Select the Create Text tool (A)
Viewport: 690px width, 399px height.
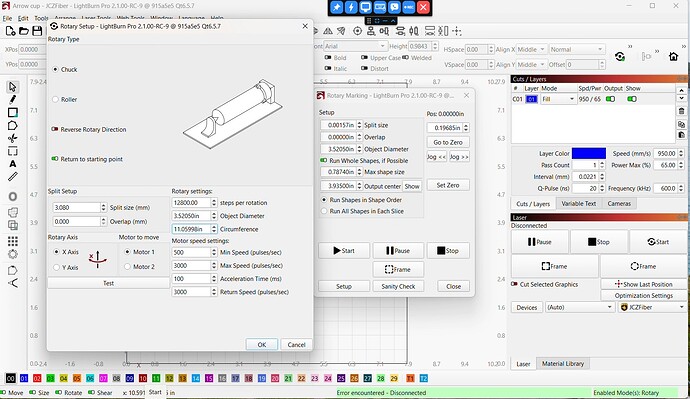pyautogui.click(x=13, y=164)
